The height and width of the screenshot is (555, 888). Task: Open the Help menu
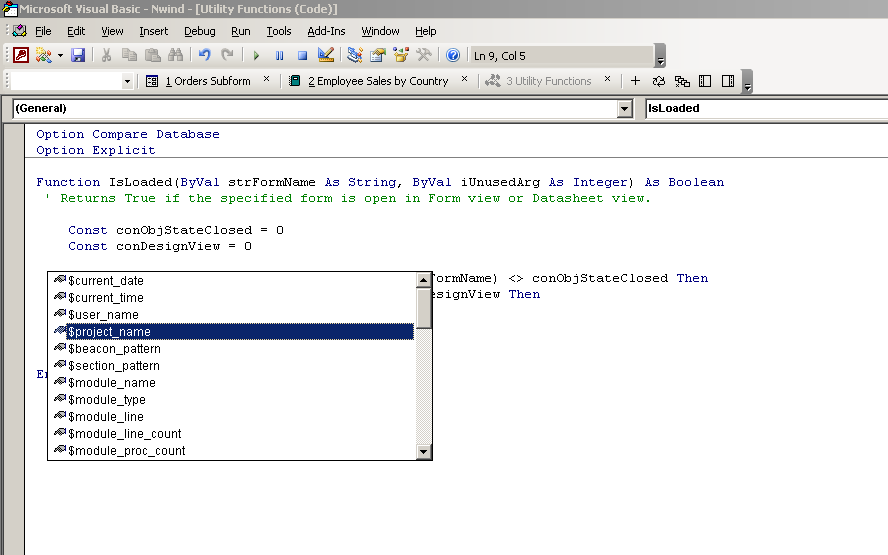[425, 31]
